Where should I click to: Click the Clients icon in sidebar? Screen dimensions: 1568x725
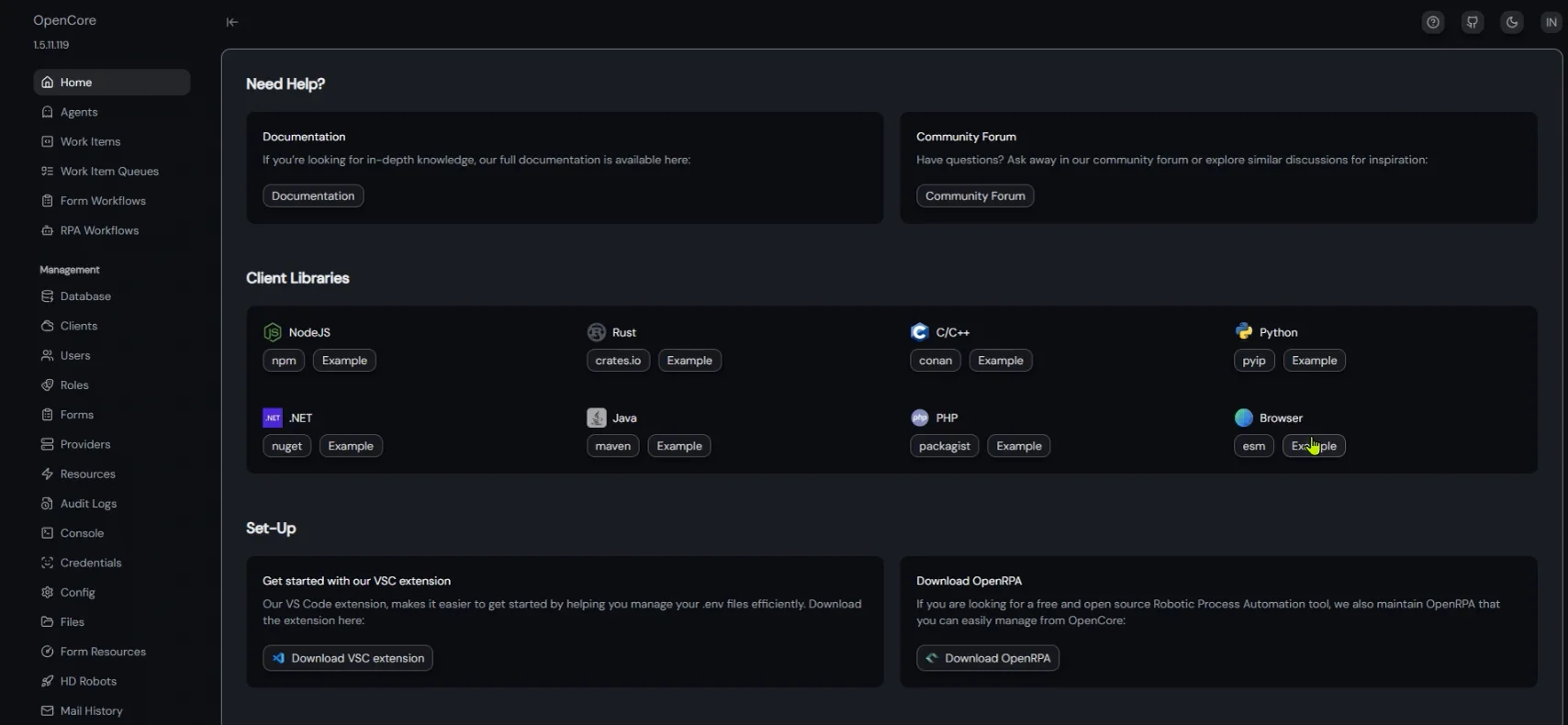[x=48, y=326]
